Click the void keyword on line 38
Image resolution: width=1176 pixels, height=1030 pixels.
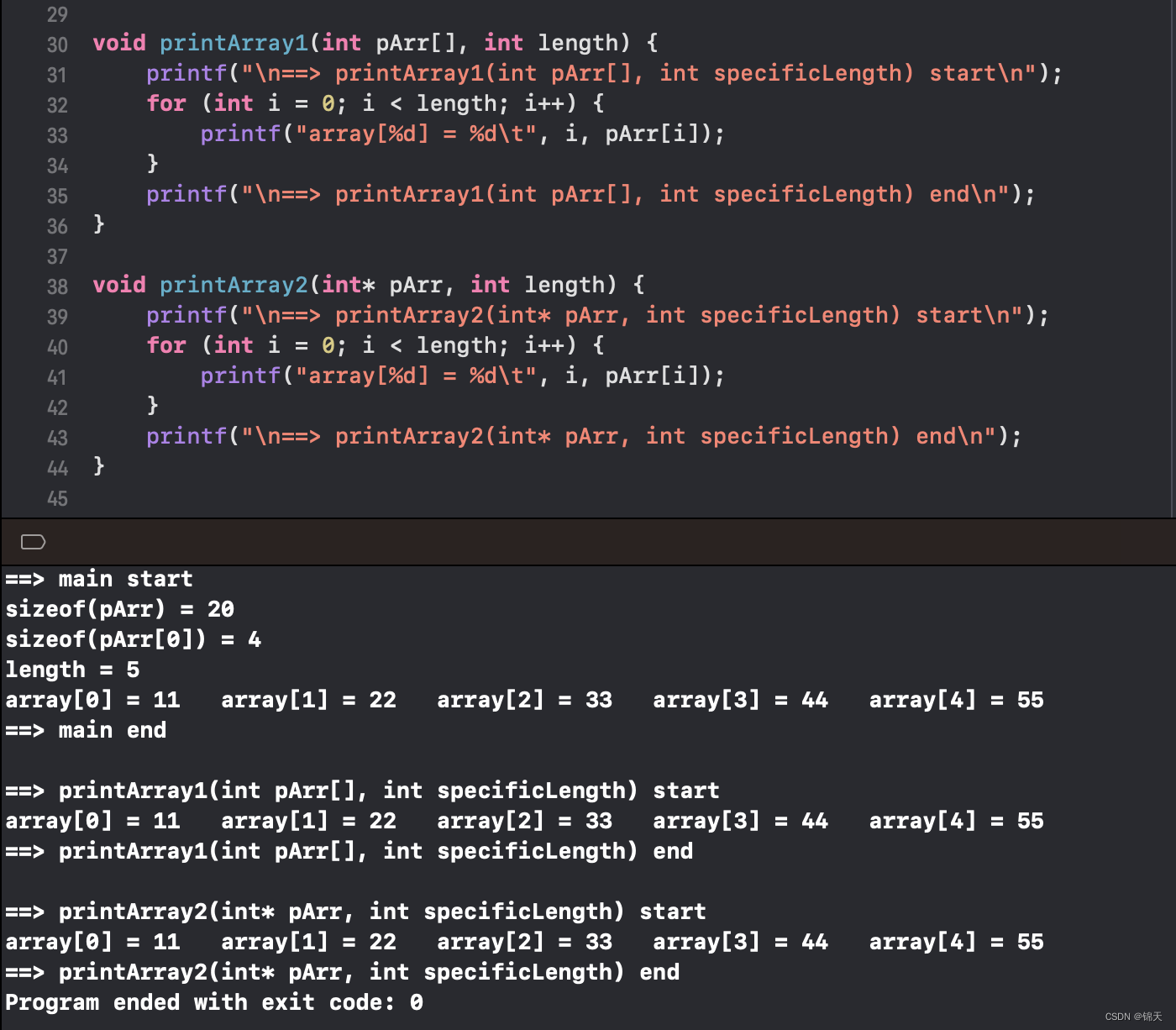point(119,285)
